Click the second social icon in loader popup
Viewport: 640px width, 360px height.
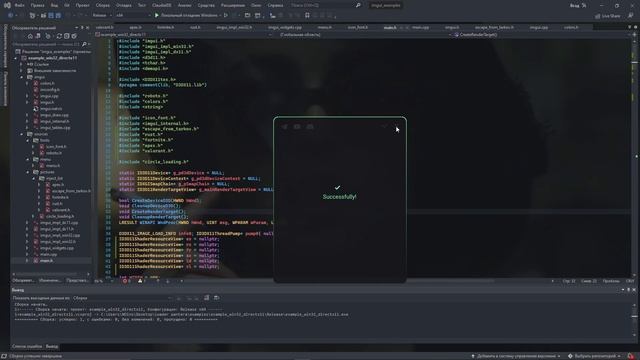pyautogui.click(x=297, y=127)
